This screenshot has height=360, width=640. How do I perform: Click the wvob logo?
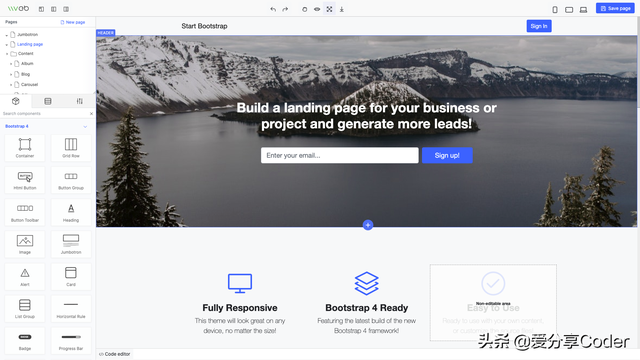pyautogui.click(x=18, y=9)
